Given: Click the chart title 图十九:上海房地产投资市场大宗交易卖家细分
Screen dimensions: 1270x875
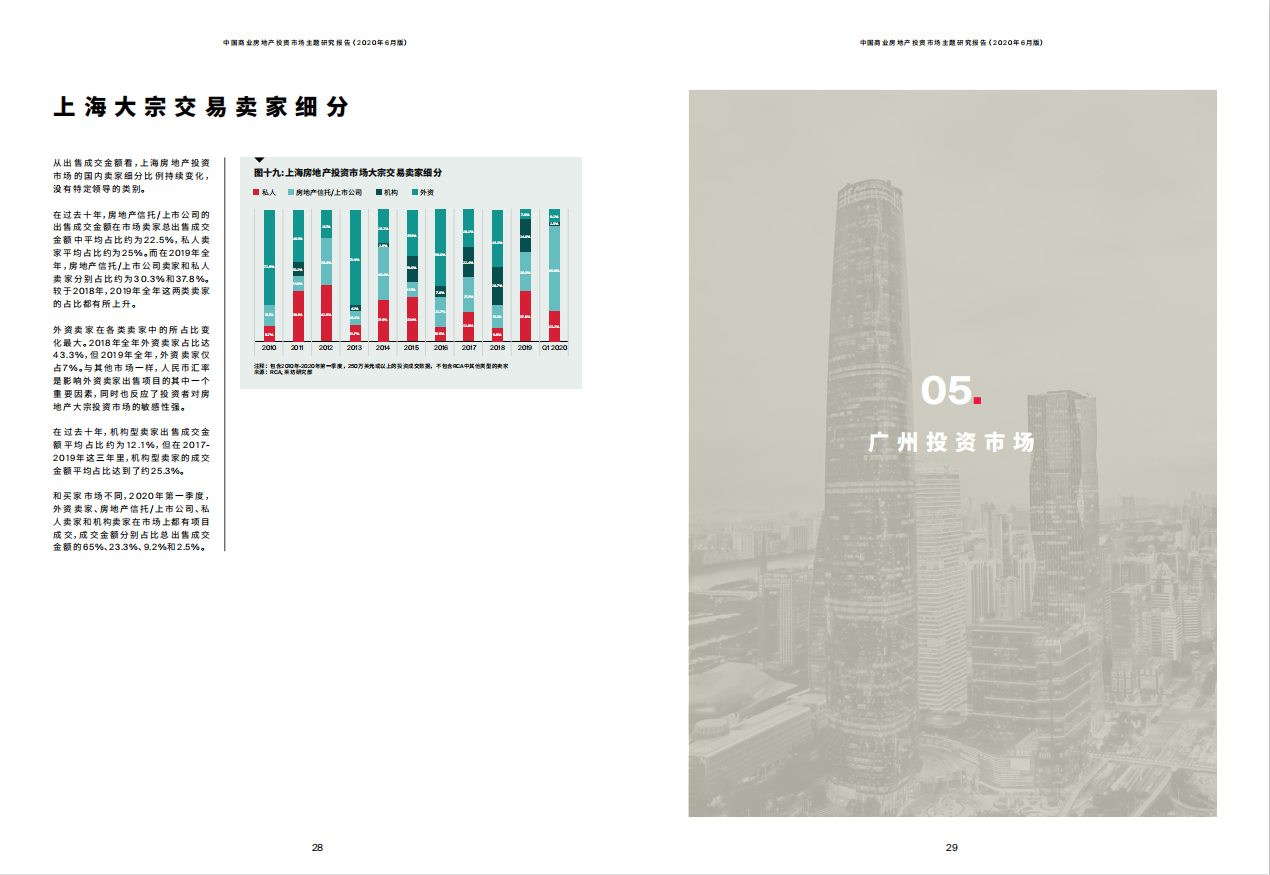Looking at the screenshot, I should [x=347, y=173].
